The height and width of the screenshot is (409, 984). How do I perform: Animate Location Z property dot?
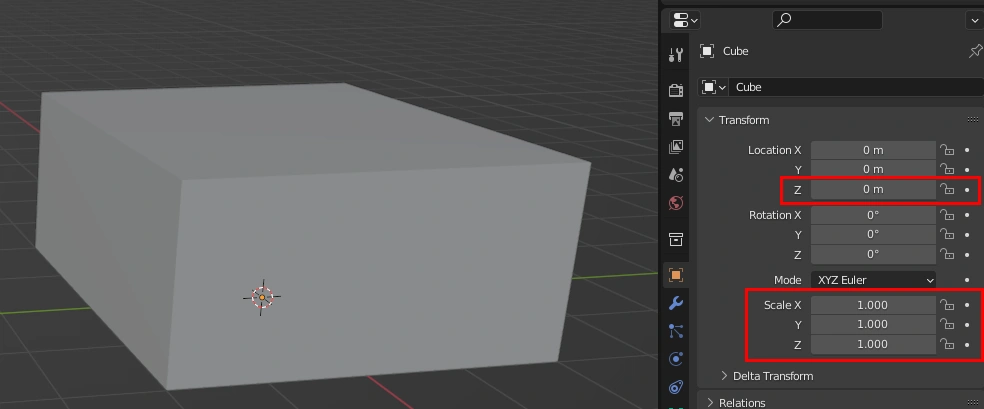click(x=967, y=189)
